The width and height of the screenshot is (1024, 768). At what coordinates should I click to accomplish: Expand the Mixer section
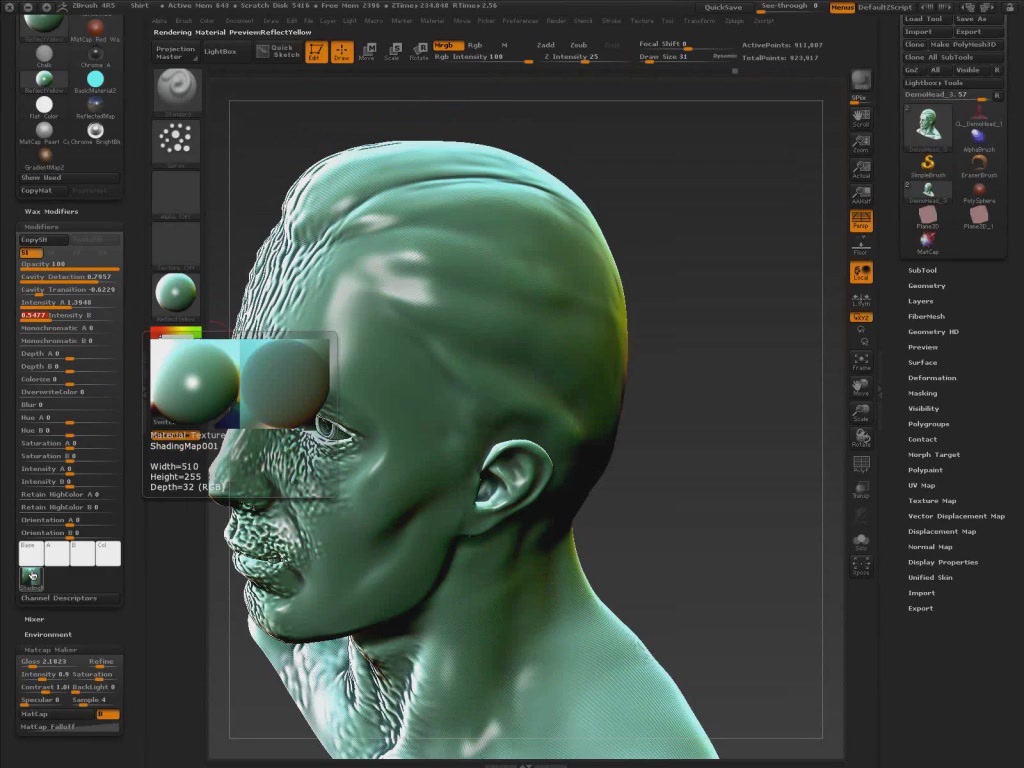[34, 619]
